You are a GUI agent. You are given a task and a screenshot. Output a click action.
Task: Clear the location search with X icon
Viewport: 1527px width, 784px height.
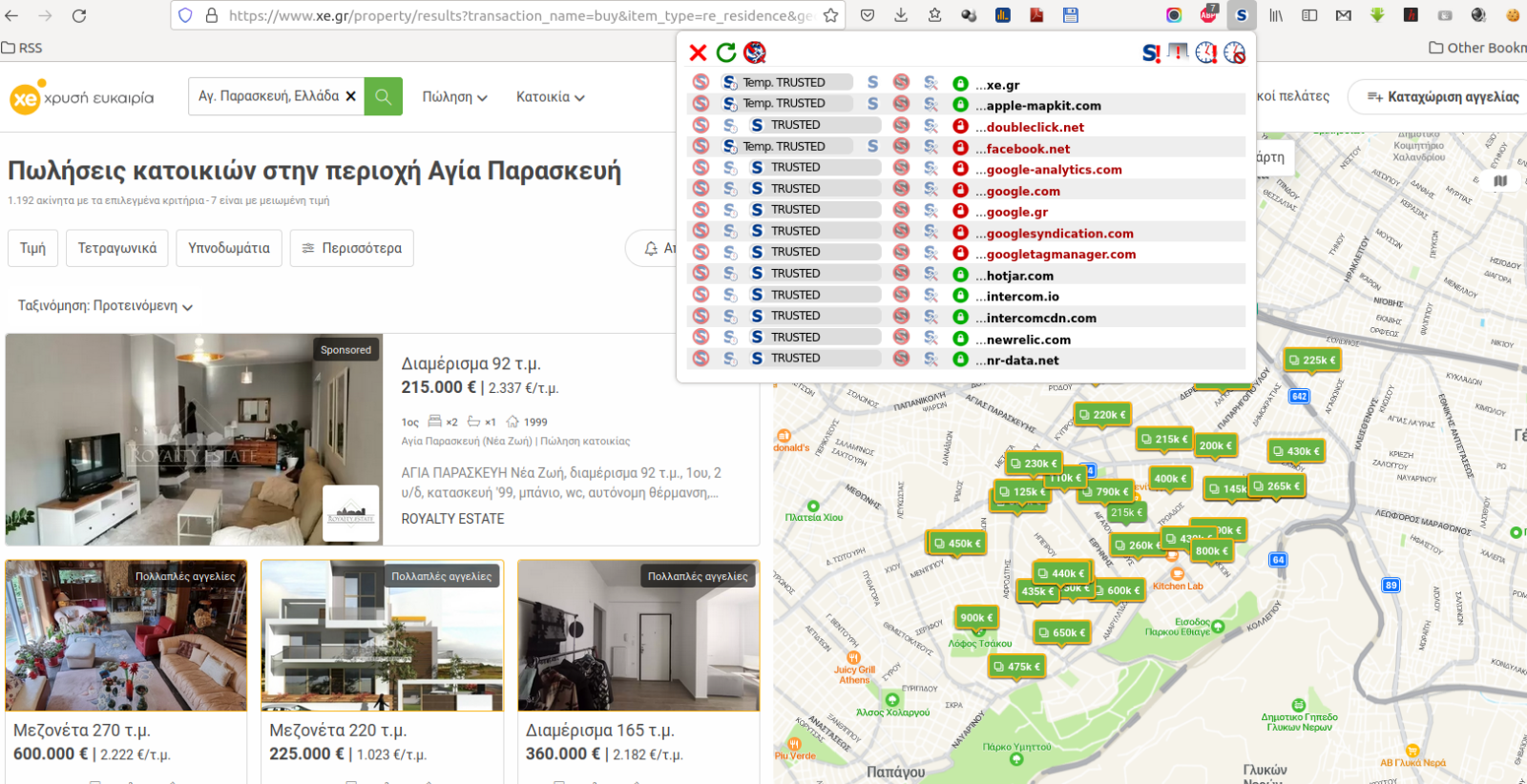tap(350, 96)
